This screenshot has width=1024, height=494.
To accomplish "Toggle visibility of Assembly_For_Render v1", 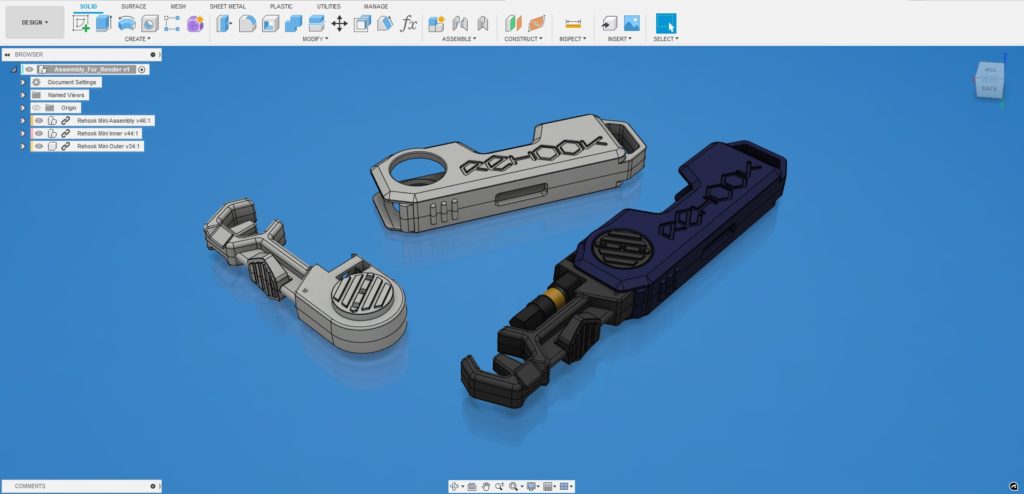I will pyautogui.click(x=29, y=69).
